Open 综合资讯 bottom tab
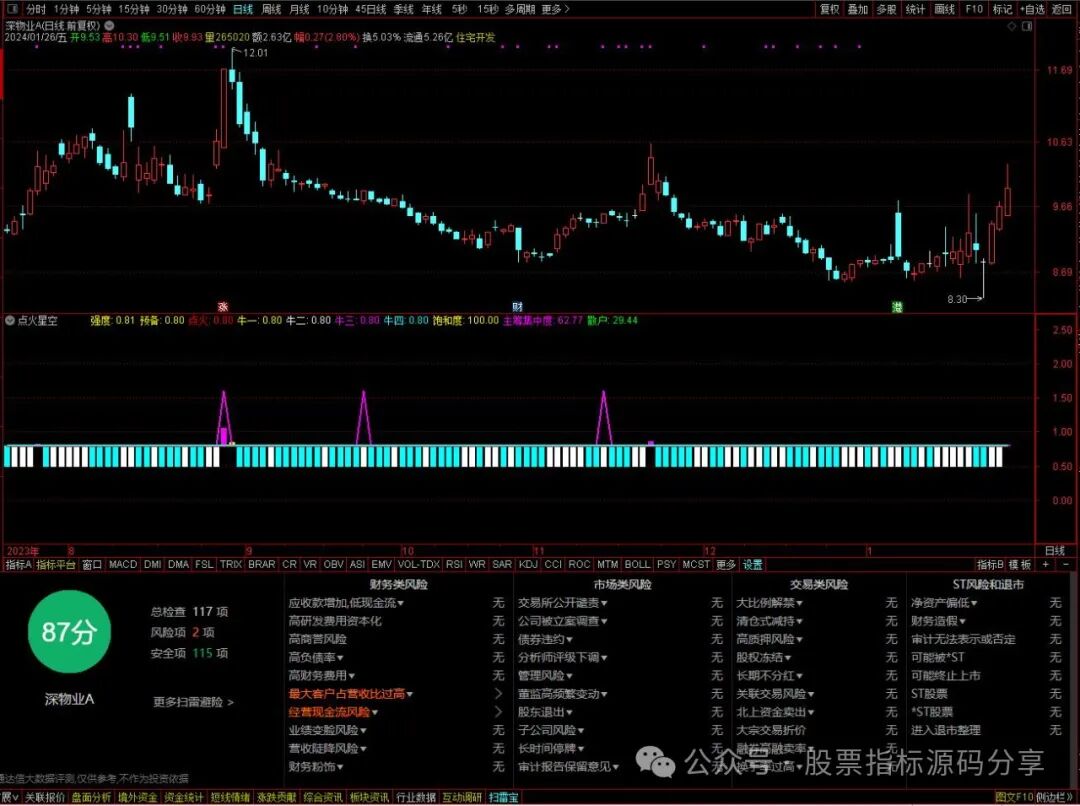The width and height of the screenshot is (1080, 806). pos(322,797)
